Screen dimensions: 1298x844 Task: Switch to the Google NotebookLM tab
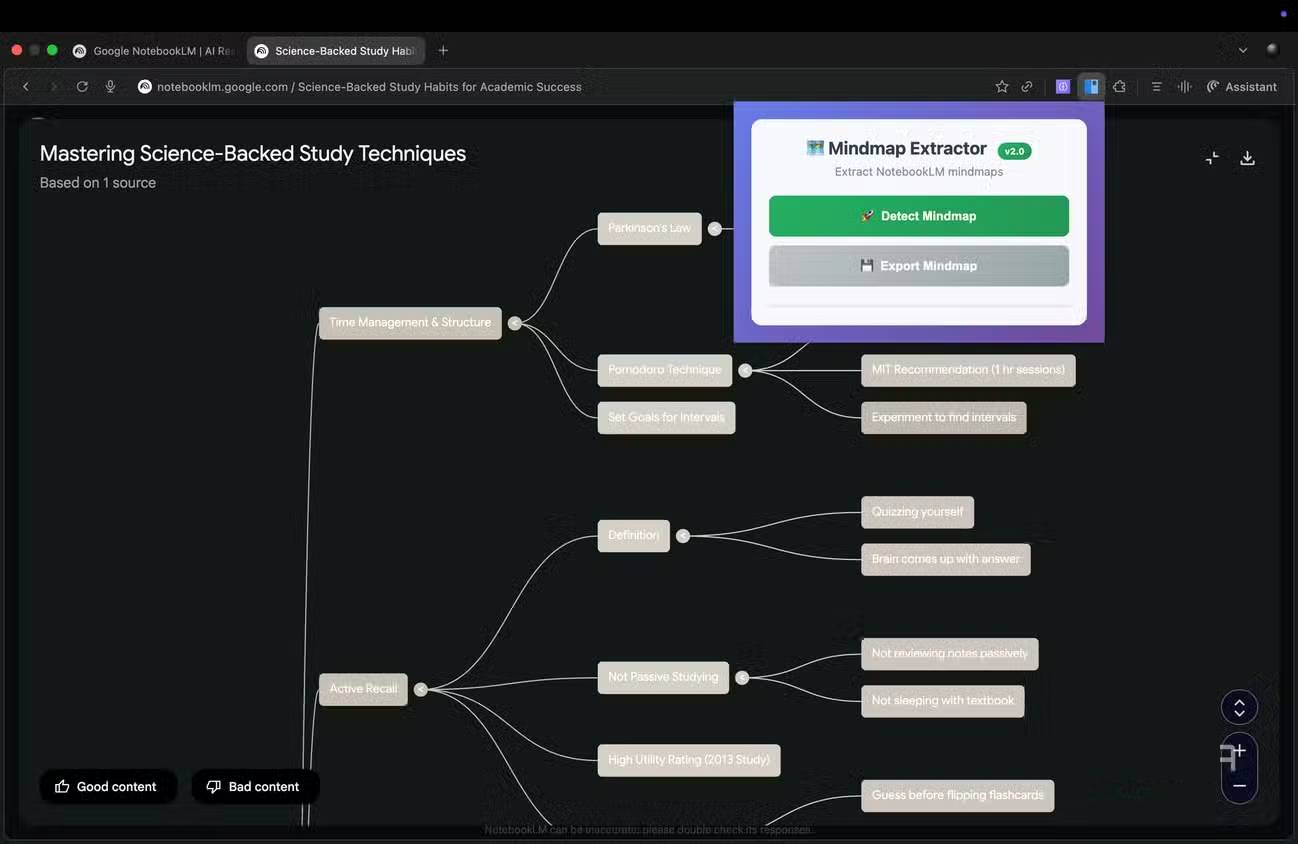click(153, 51)
